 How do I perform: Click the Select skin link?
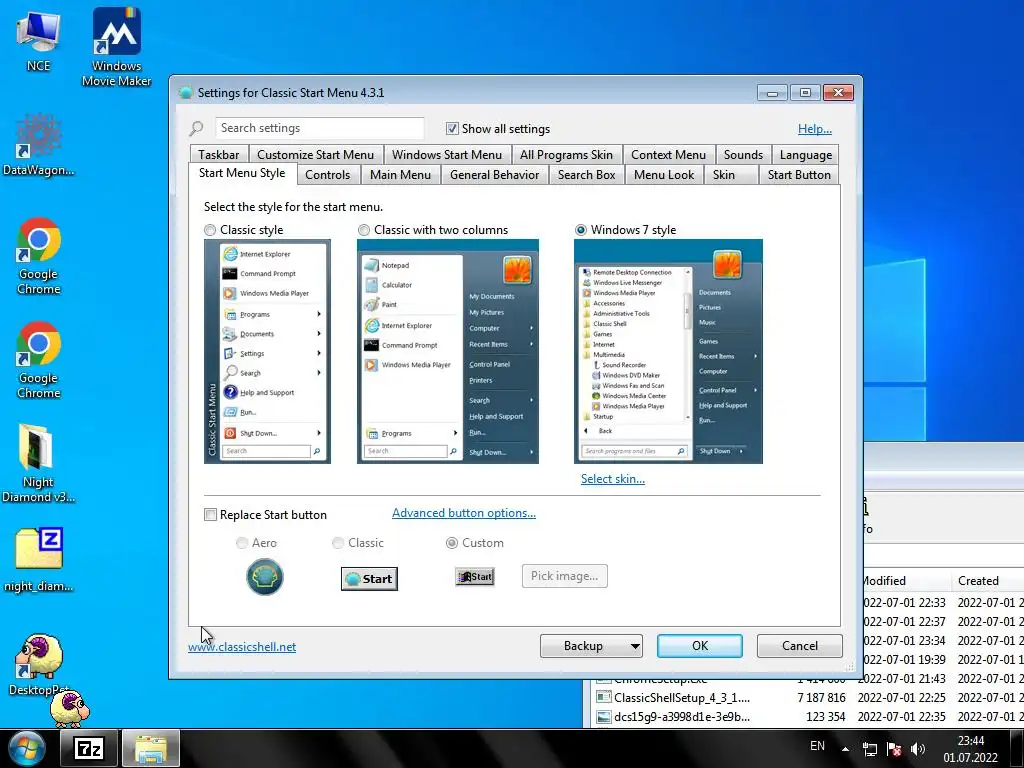(x=613, y=479)
